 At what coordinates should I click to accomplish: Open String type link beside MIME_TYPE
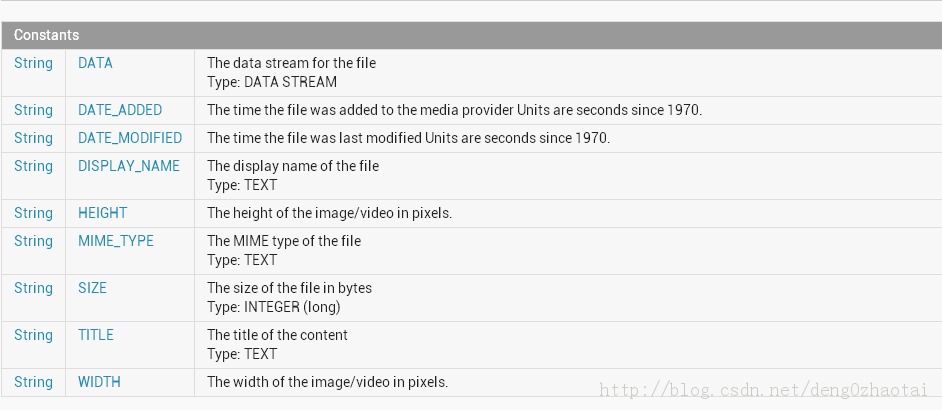33,241
